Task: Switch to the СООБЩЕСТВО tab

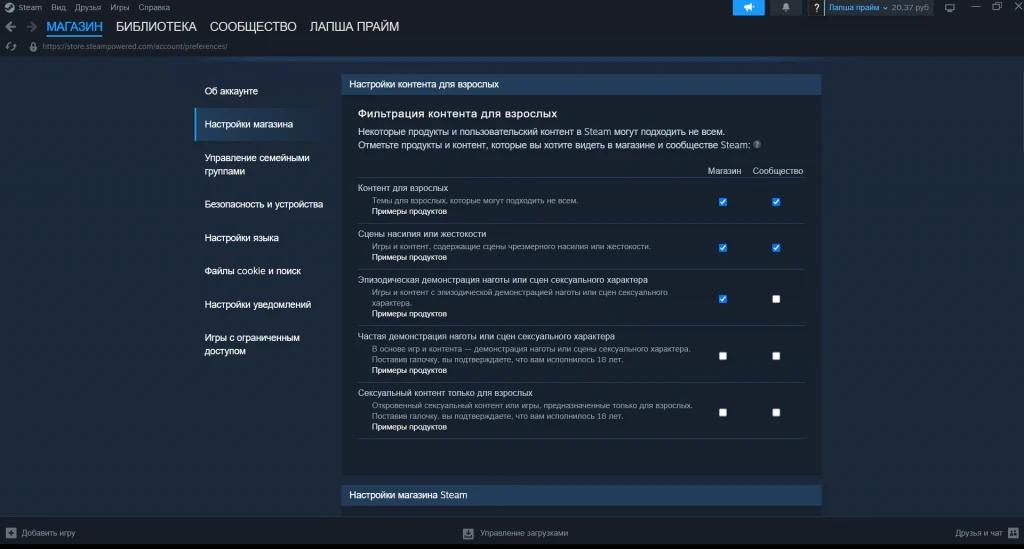Action: (253, 27)
